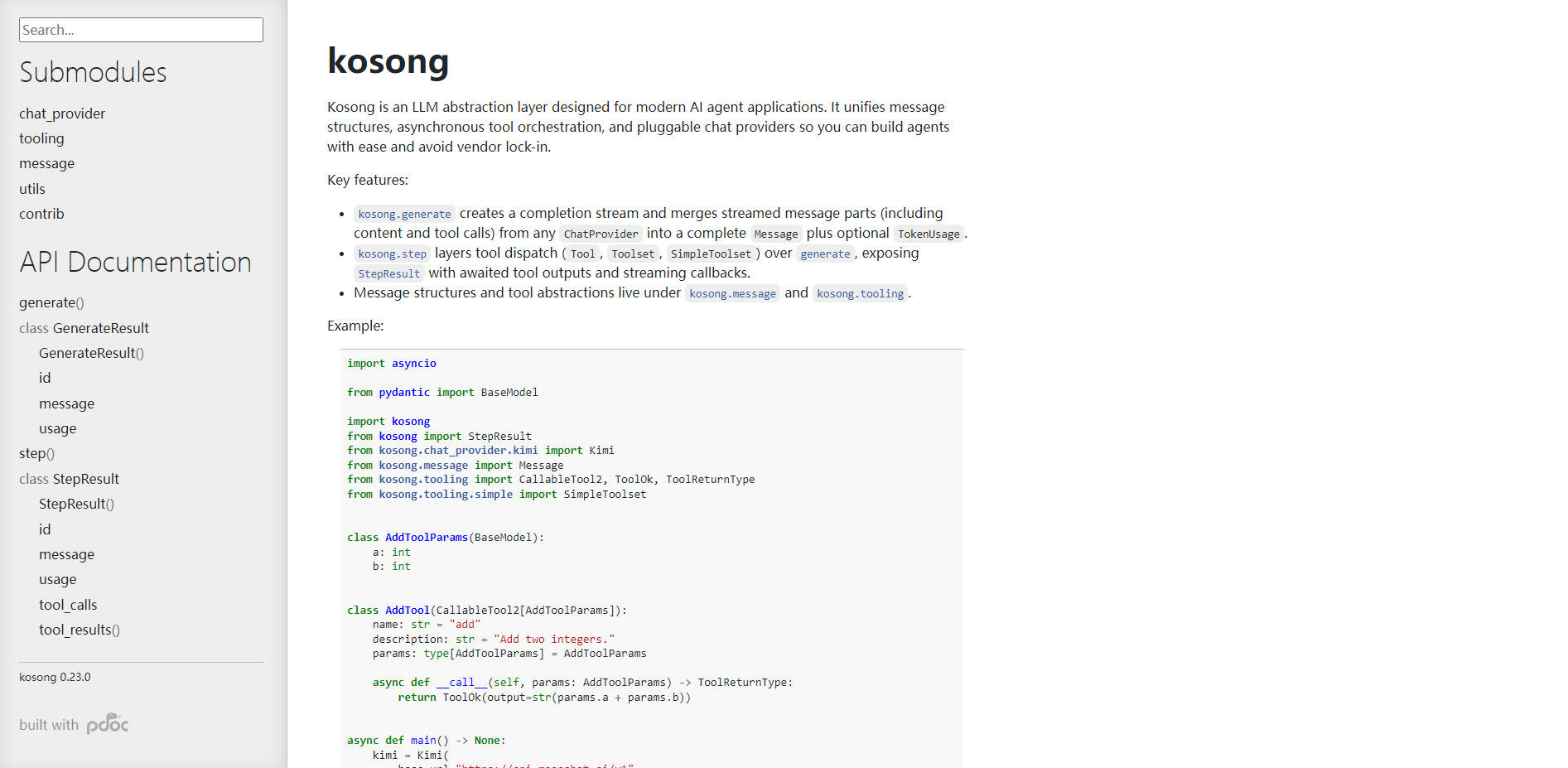1568x768 pixels.
Task: Open the StepResult() constructor entry
Action: tap(76, 504)
